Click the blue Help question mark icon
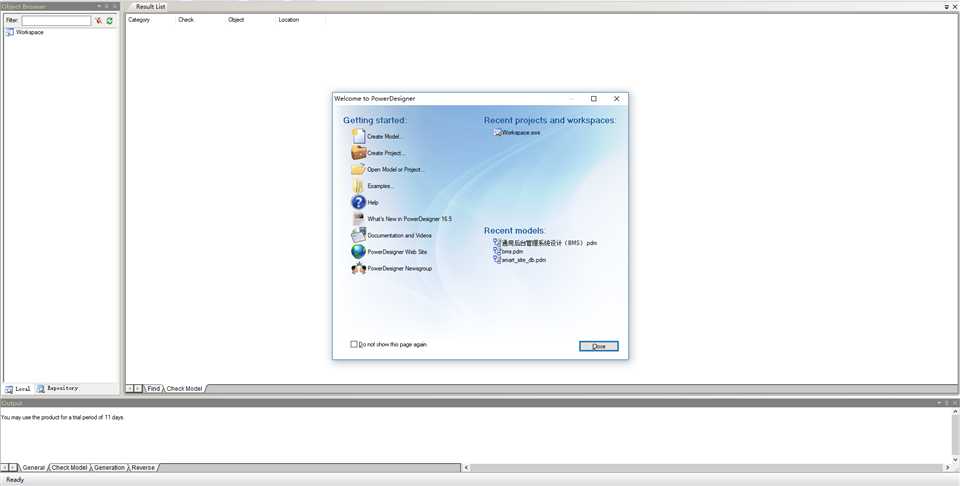This screenshot has width=960, height=486. (359, 202)
